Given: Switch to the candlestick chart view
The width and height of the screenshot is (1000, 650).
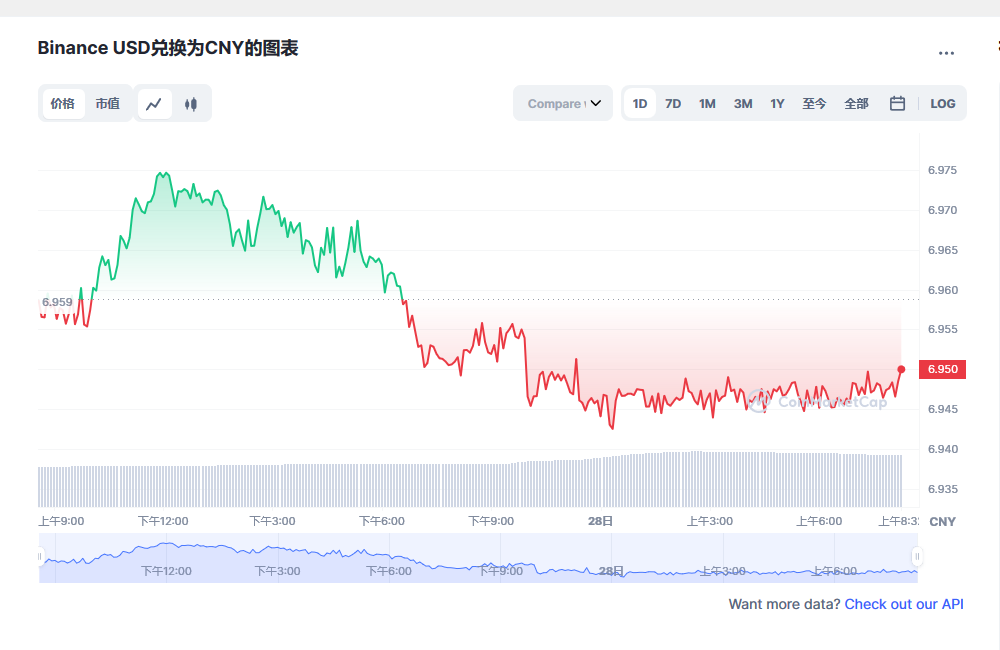Looking at the screenshot, I should [191, 104].
